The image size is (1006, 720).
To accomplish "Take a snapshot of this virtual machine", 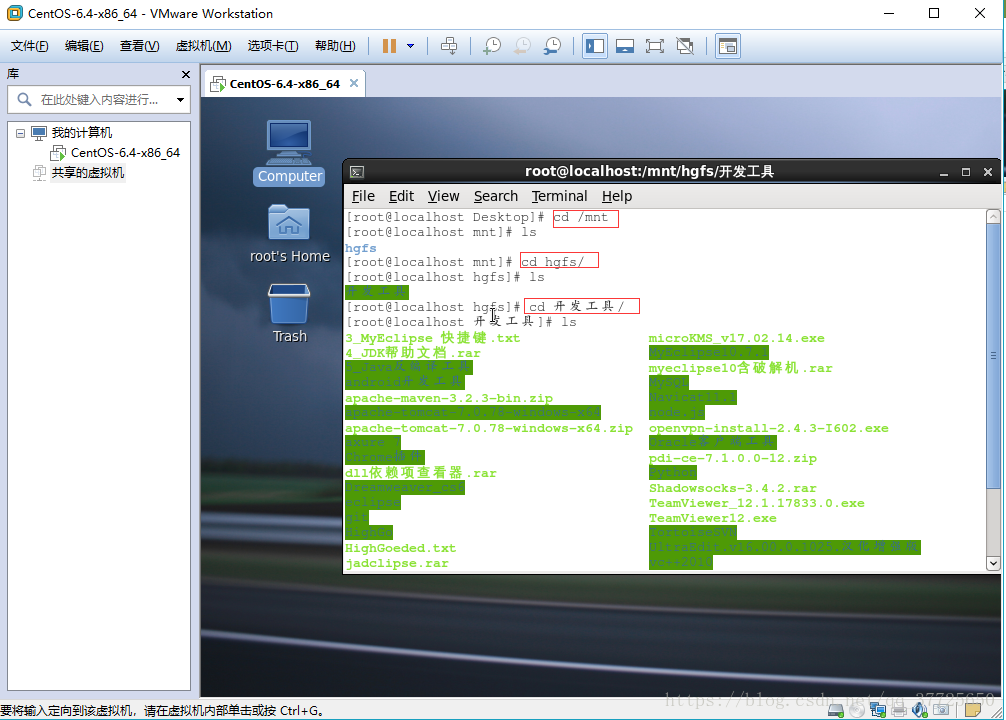I will tap(492, 46).
